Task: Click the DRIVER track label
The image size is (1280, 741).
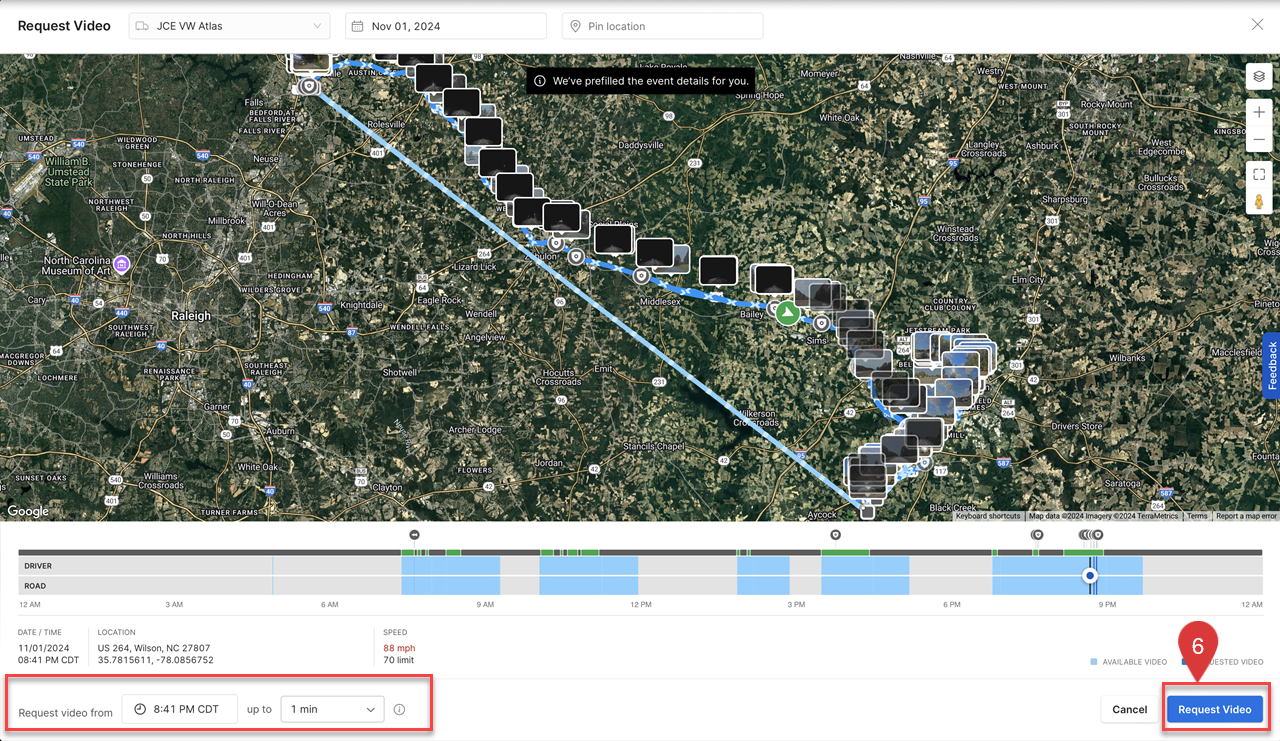Action: click(x=36, y=566)
